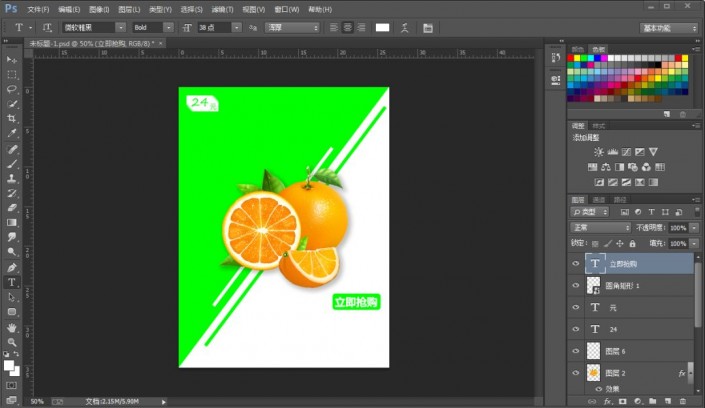This screenshot has width=705, height=408.
Task: Click the center text alignment button
Action: (347, 28)
